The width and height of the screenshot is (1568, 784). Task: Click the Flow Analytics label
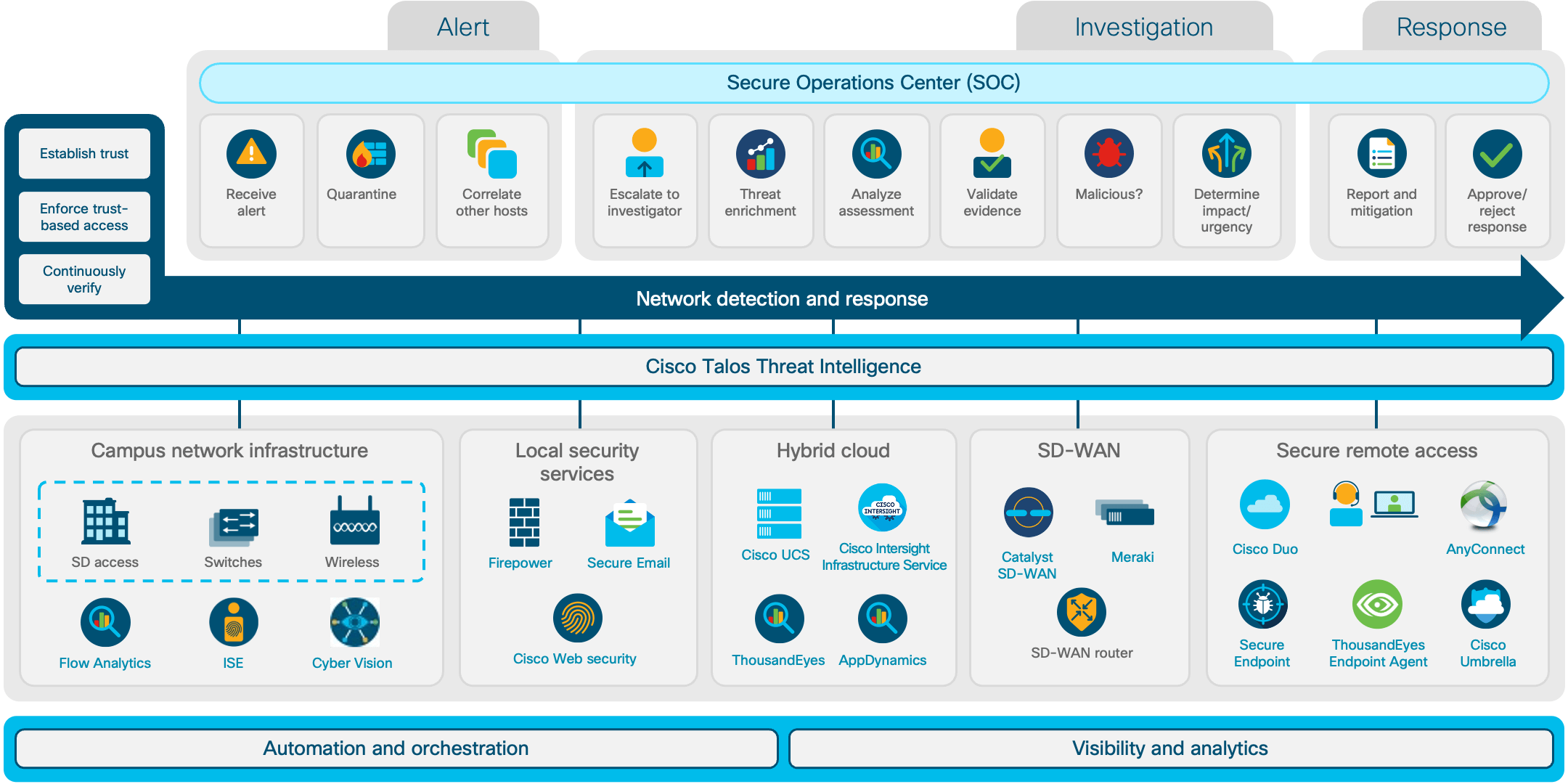pos(105,663)
